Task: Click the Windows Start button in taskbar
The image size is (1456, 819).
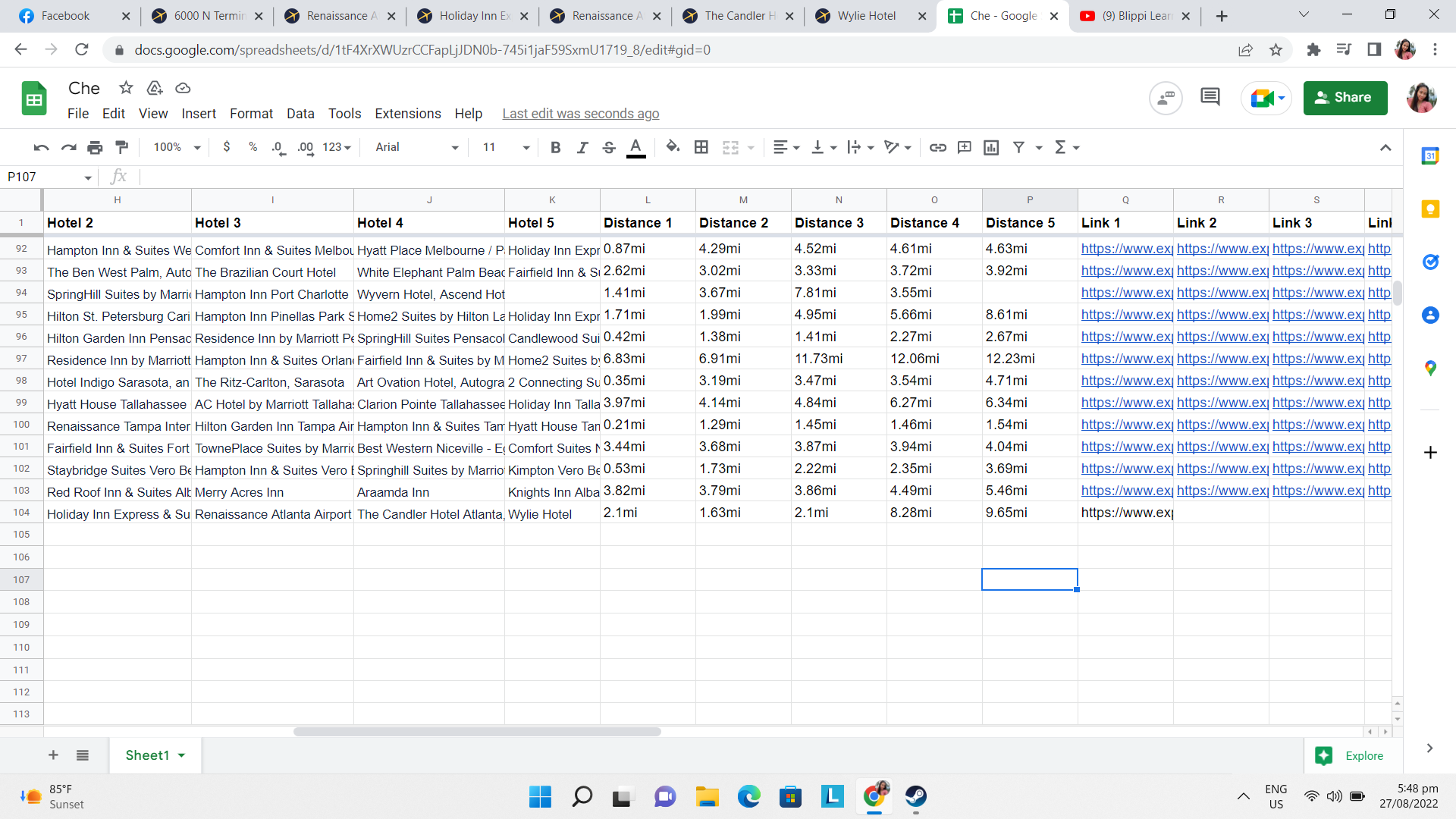Action: click(x=540, y=796)
